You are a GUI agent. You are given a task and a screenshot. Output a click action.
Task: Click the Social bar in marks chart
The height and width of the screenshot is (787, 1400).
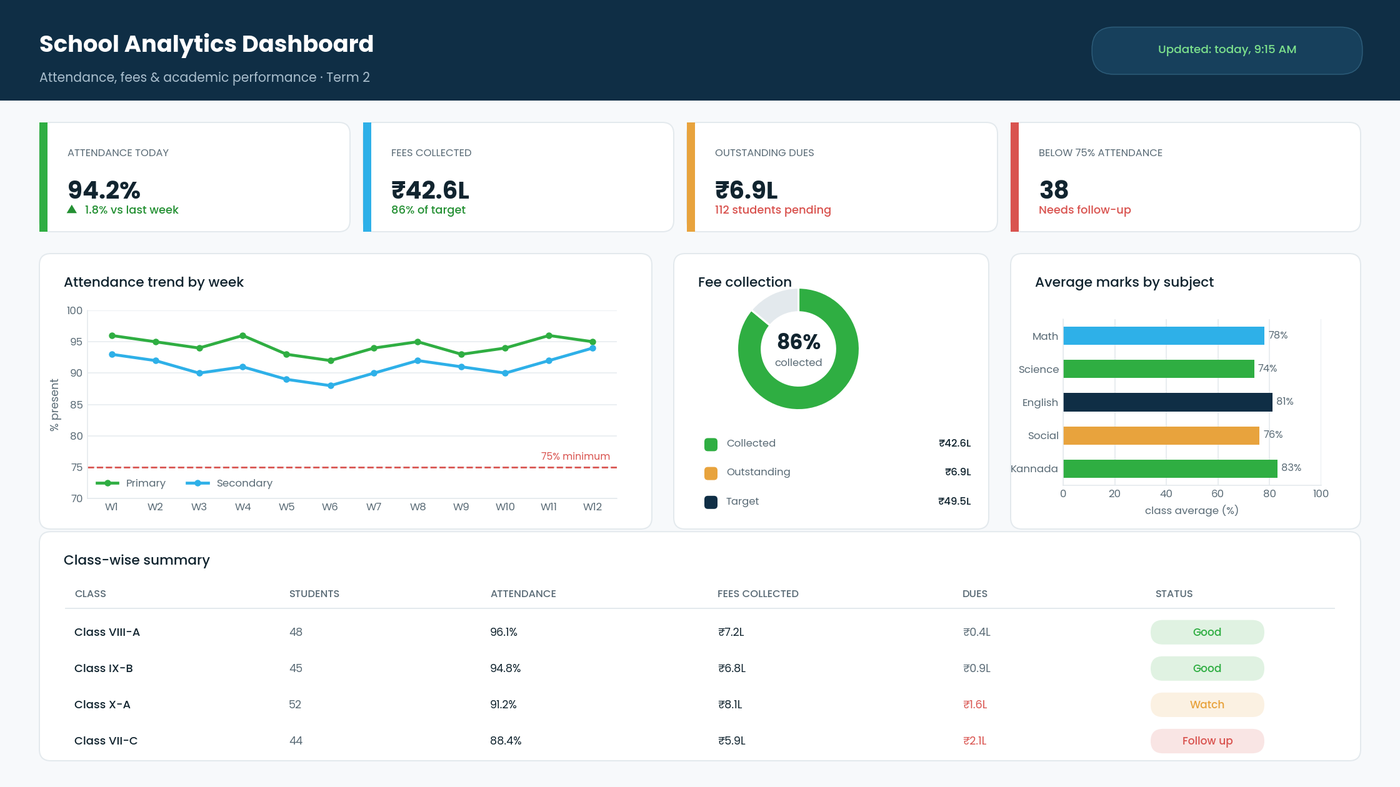(x=1161, y=435)
